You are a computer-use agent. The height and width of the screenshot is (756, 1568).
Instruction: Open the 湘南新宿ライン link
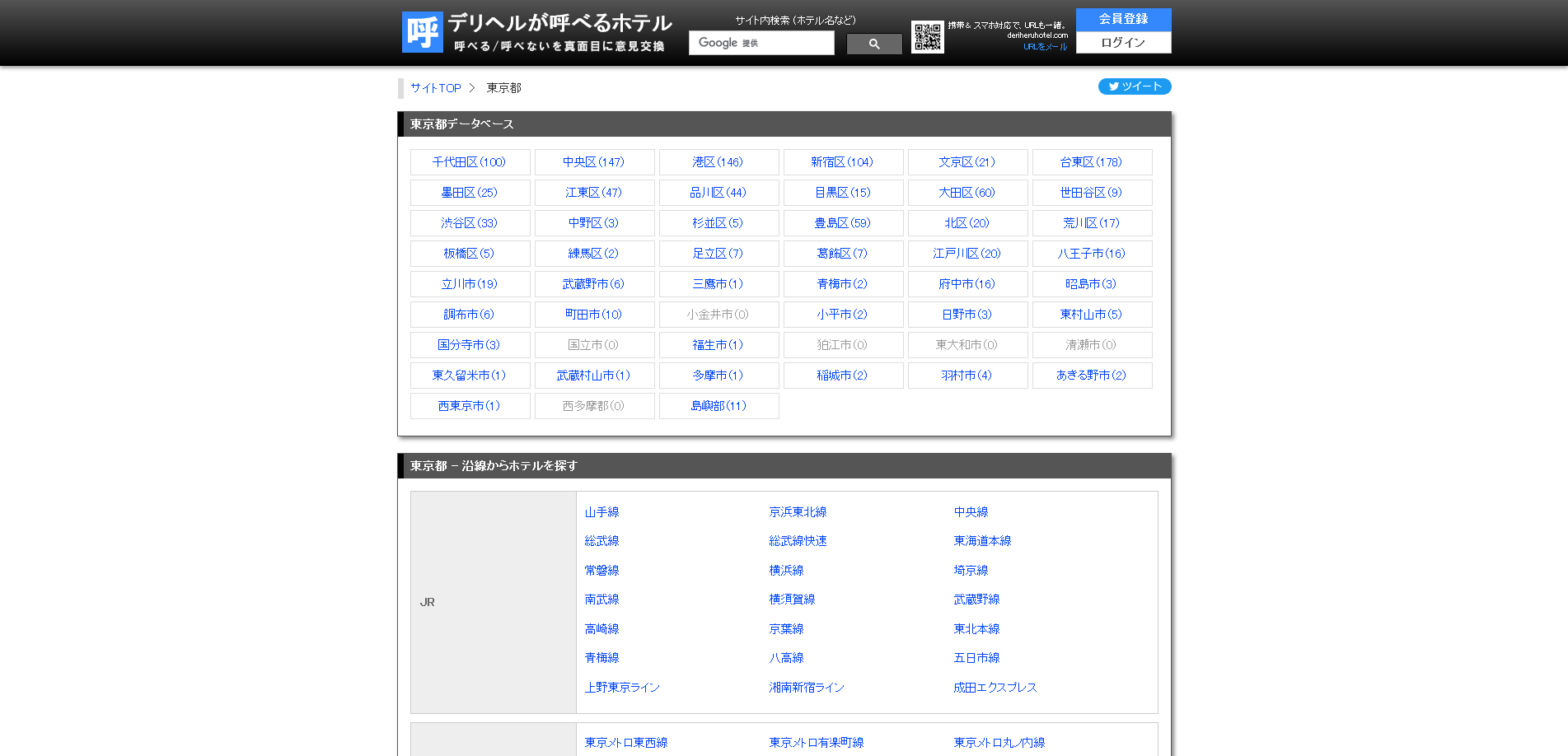click(807, 688)
